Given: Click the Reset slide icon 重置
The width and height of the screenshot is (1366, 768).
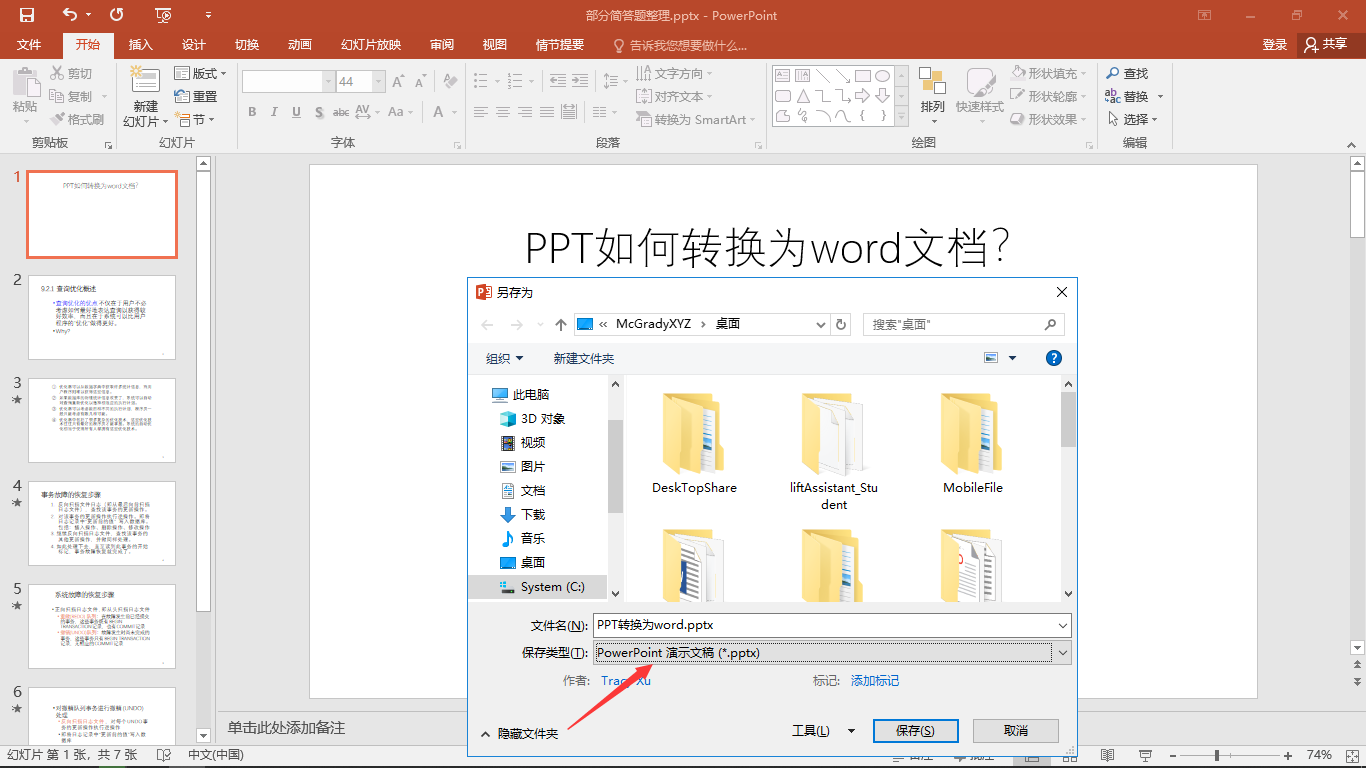Looking at the screenshot, I should point(182,96).
